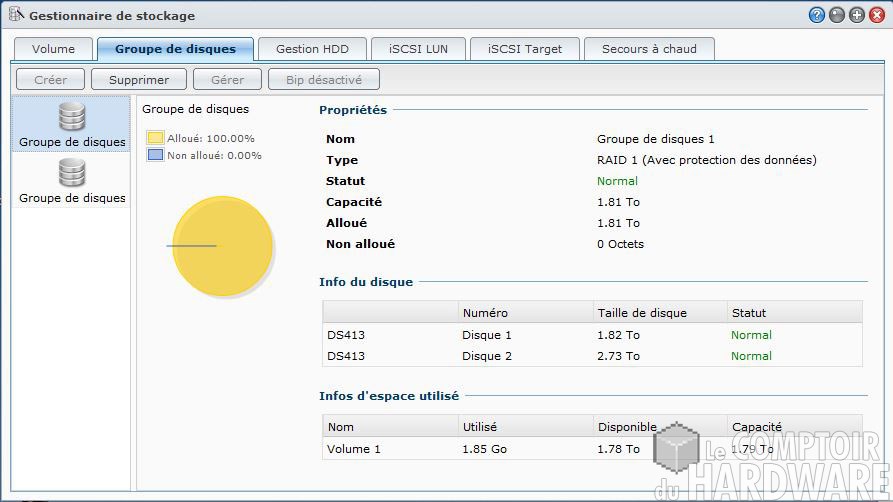This screenshot has width=893, height=502.
Task: Click the blue Non alloué legend swatch
Action: pos(155,155)
